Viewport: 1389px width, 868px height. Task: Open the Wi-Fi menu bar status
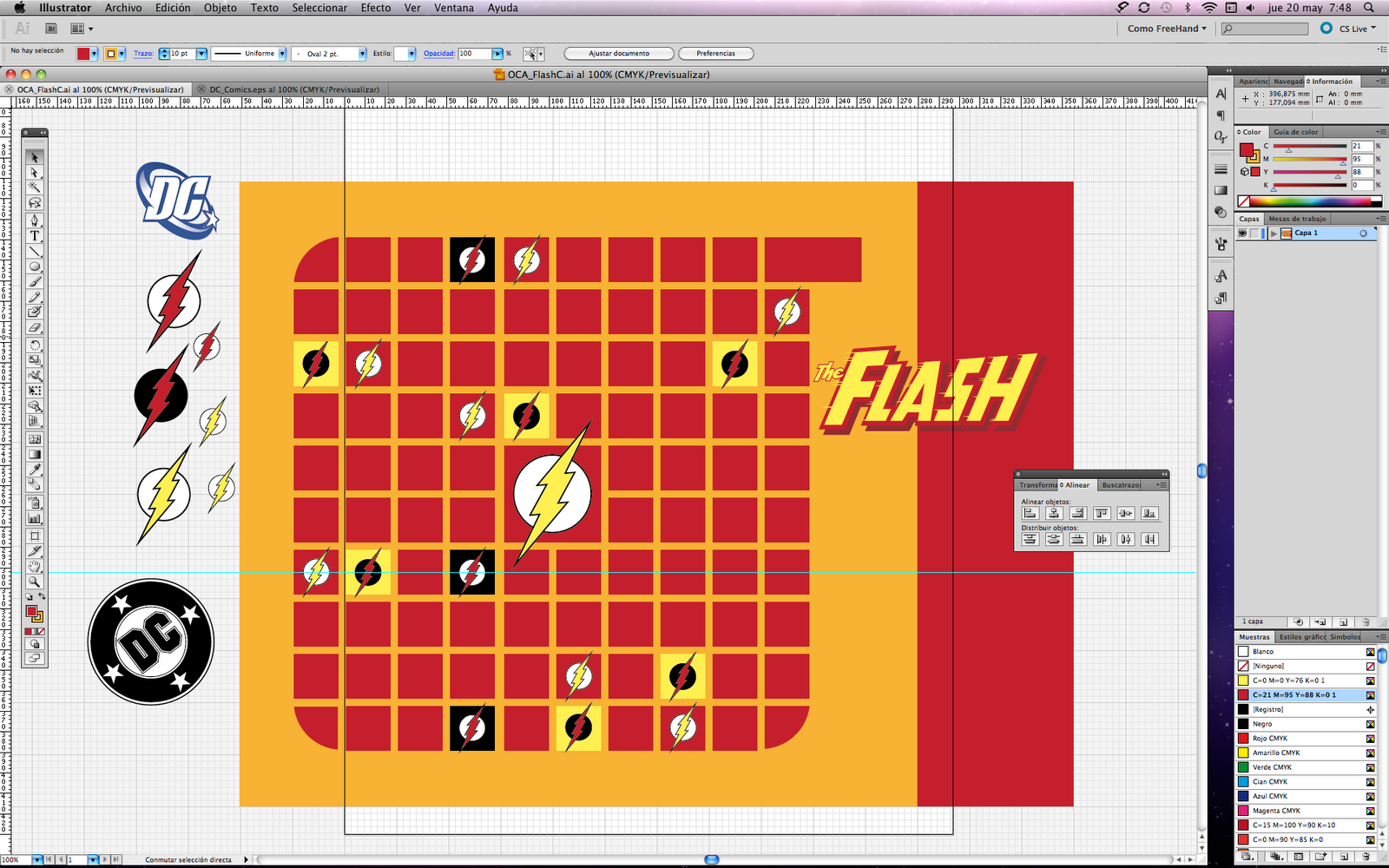click(x=1209, y=8)
